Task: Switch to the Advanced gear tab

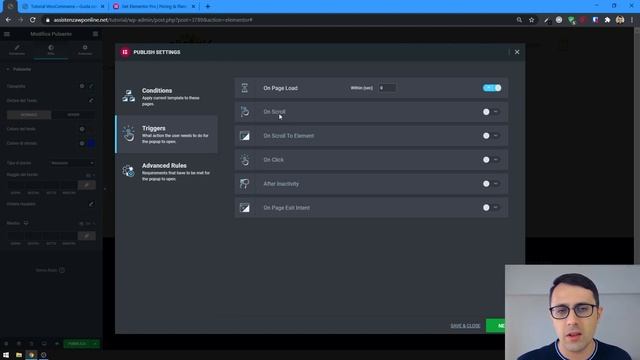Action: pos(85,50)
